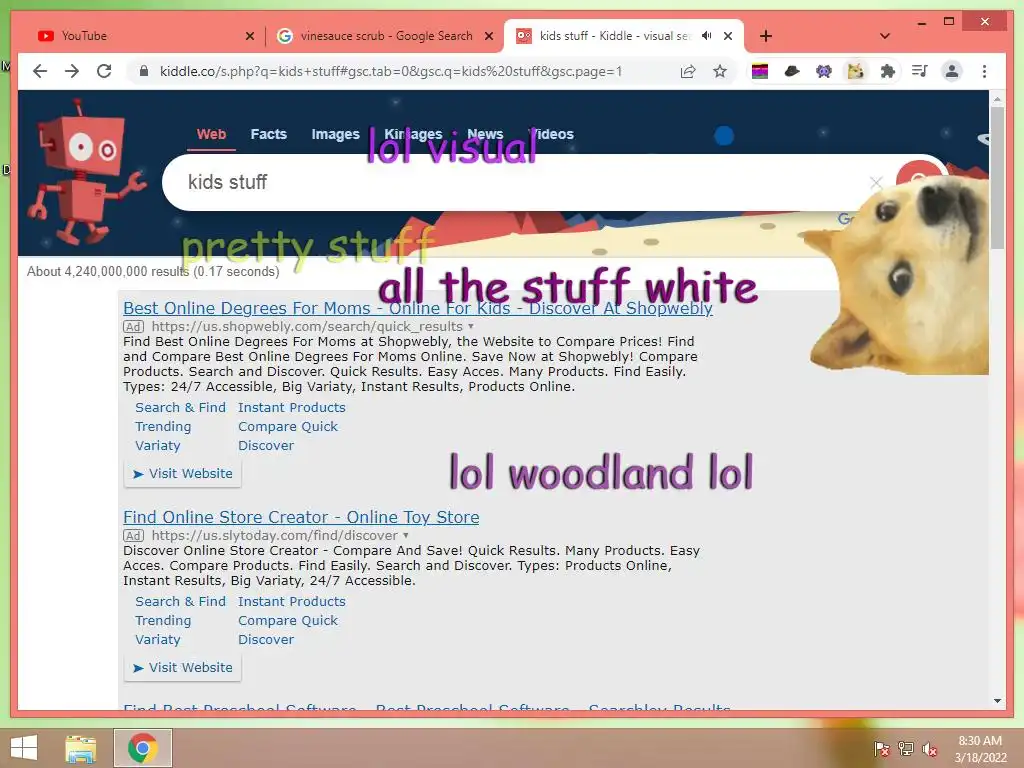
Task: Click Variaty under Shopwebly ad
Action: point(157,445)
